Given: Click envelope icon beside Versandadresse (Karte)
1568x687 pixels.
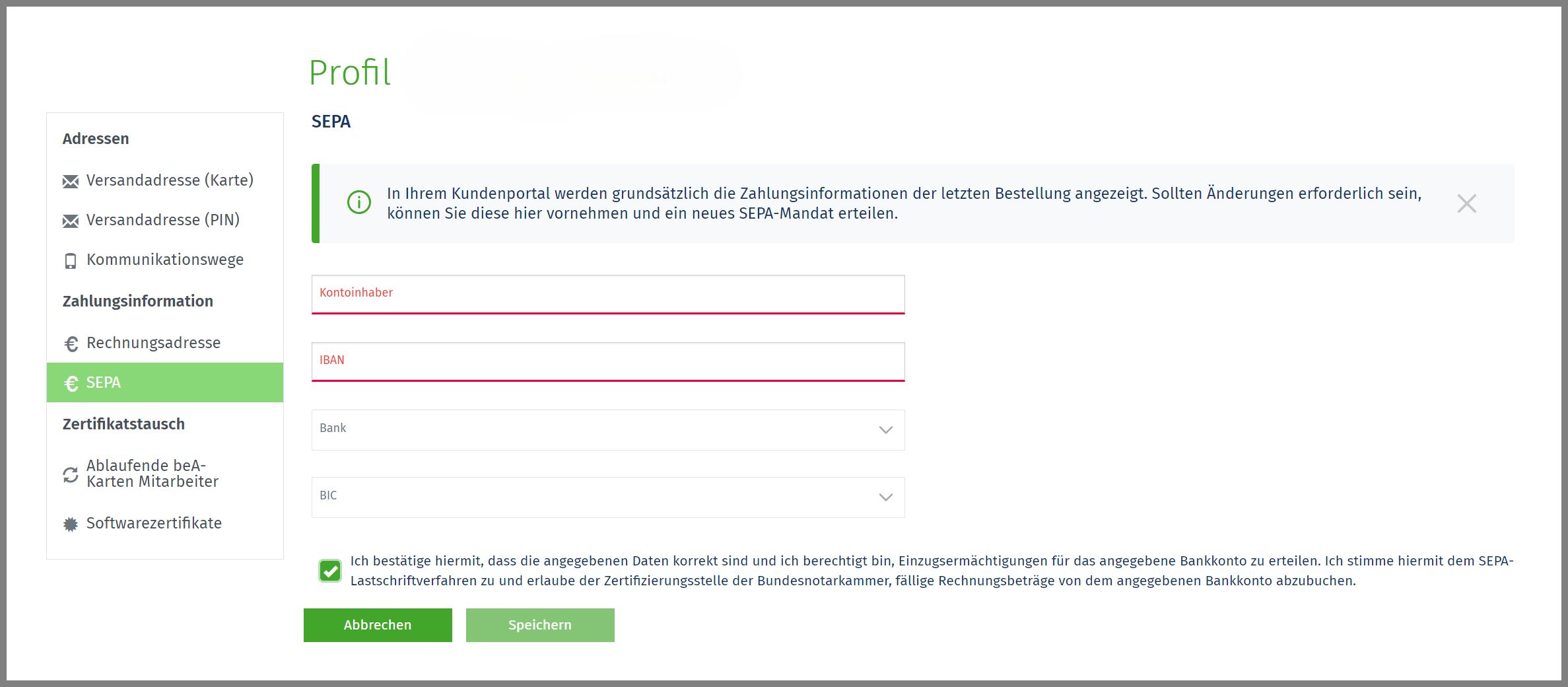Looking at the screenshot, I should (71, 182).
